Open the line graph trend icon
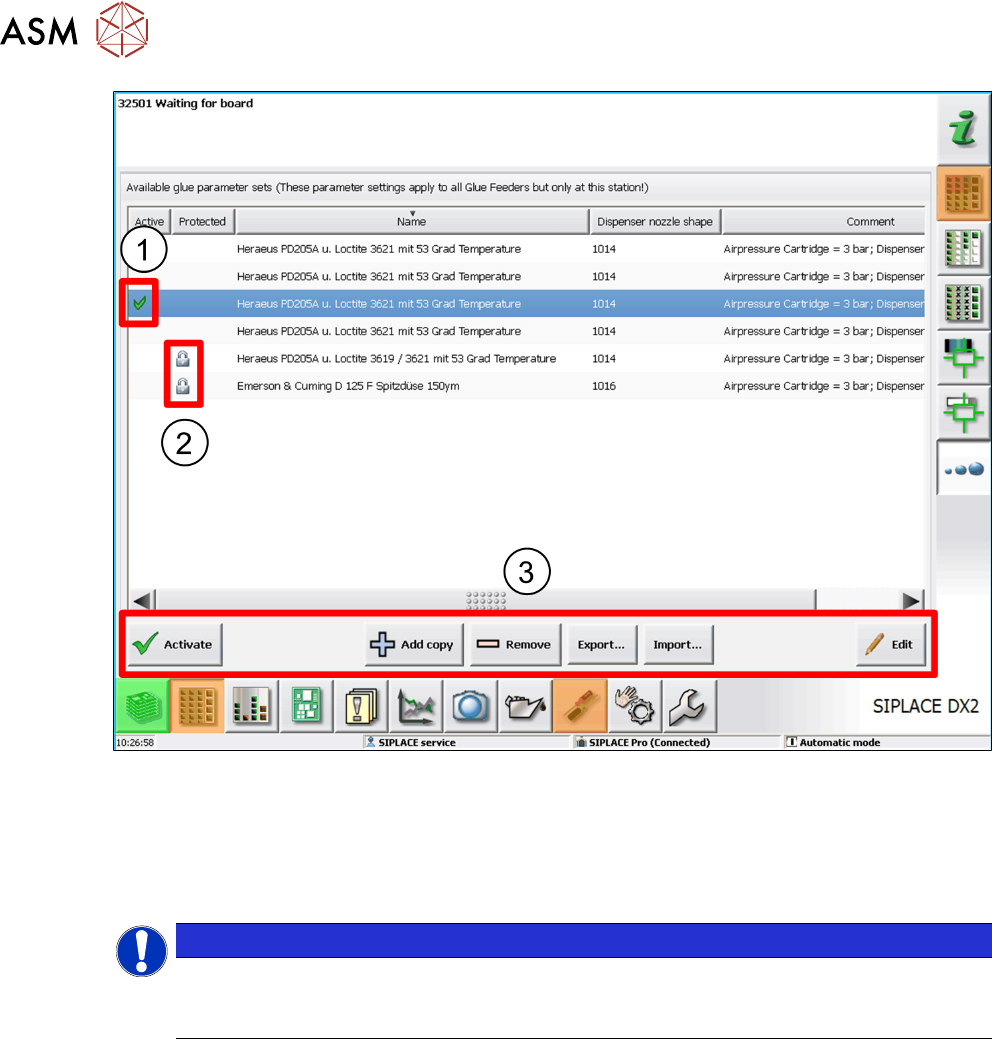The image size is (992, 1039). [415, 706]
